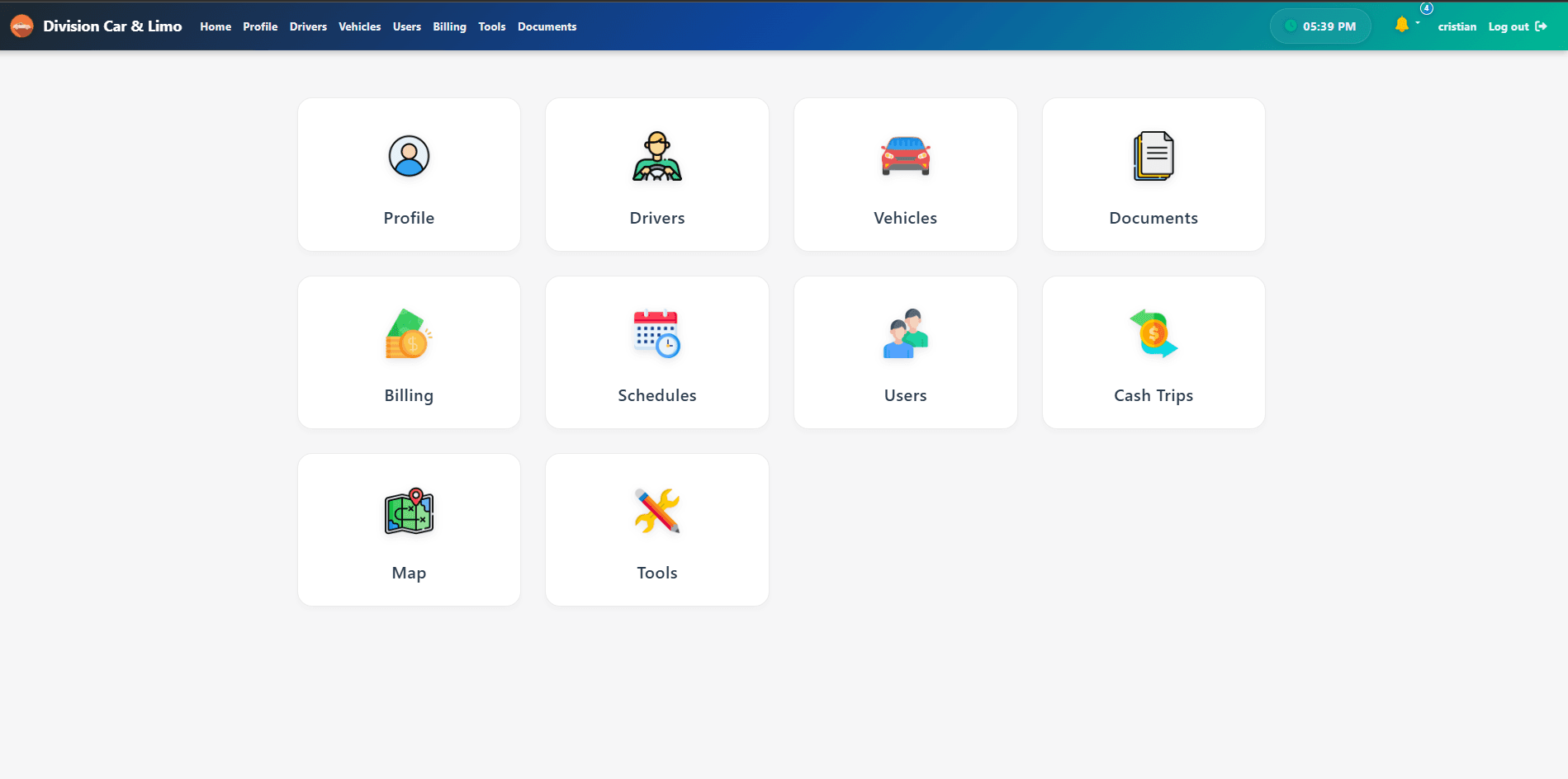Click the Schedules calendar icon
This screenshot has width=1568, height=779.
tap(656, 333)
